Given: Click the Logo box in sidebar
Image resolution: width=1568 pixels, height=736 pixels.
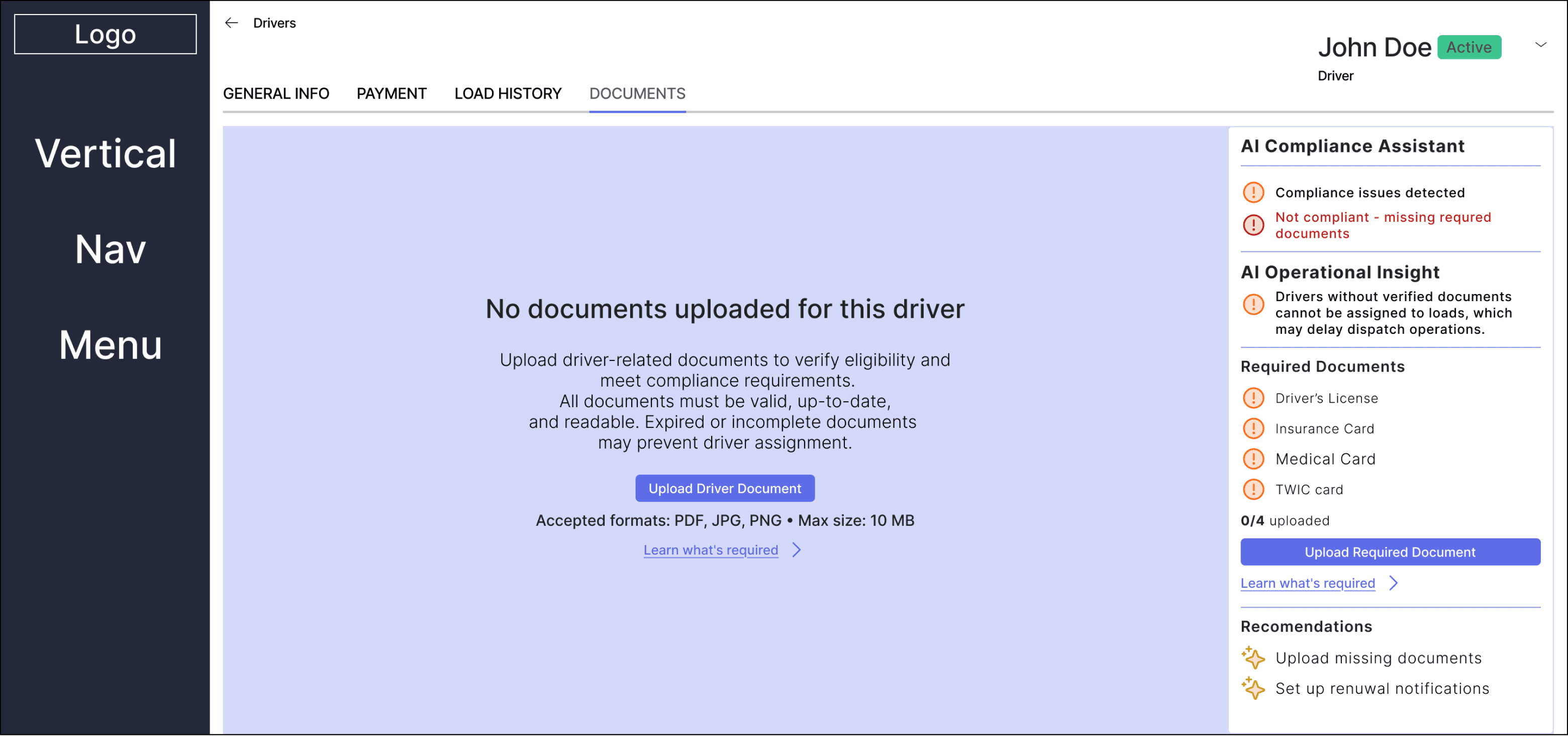Looking at the screenshot, I should pos(106,34).
